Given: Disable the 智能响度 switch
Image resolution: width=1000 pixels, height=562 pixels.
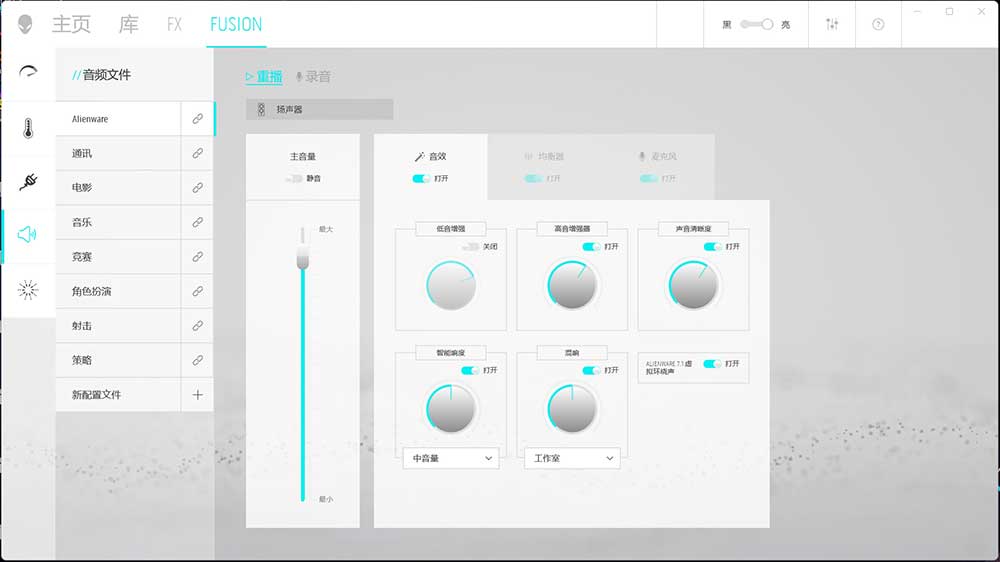Looking at the screenshot, I should tap(470, 370).
